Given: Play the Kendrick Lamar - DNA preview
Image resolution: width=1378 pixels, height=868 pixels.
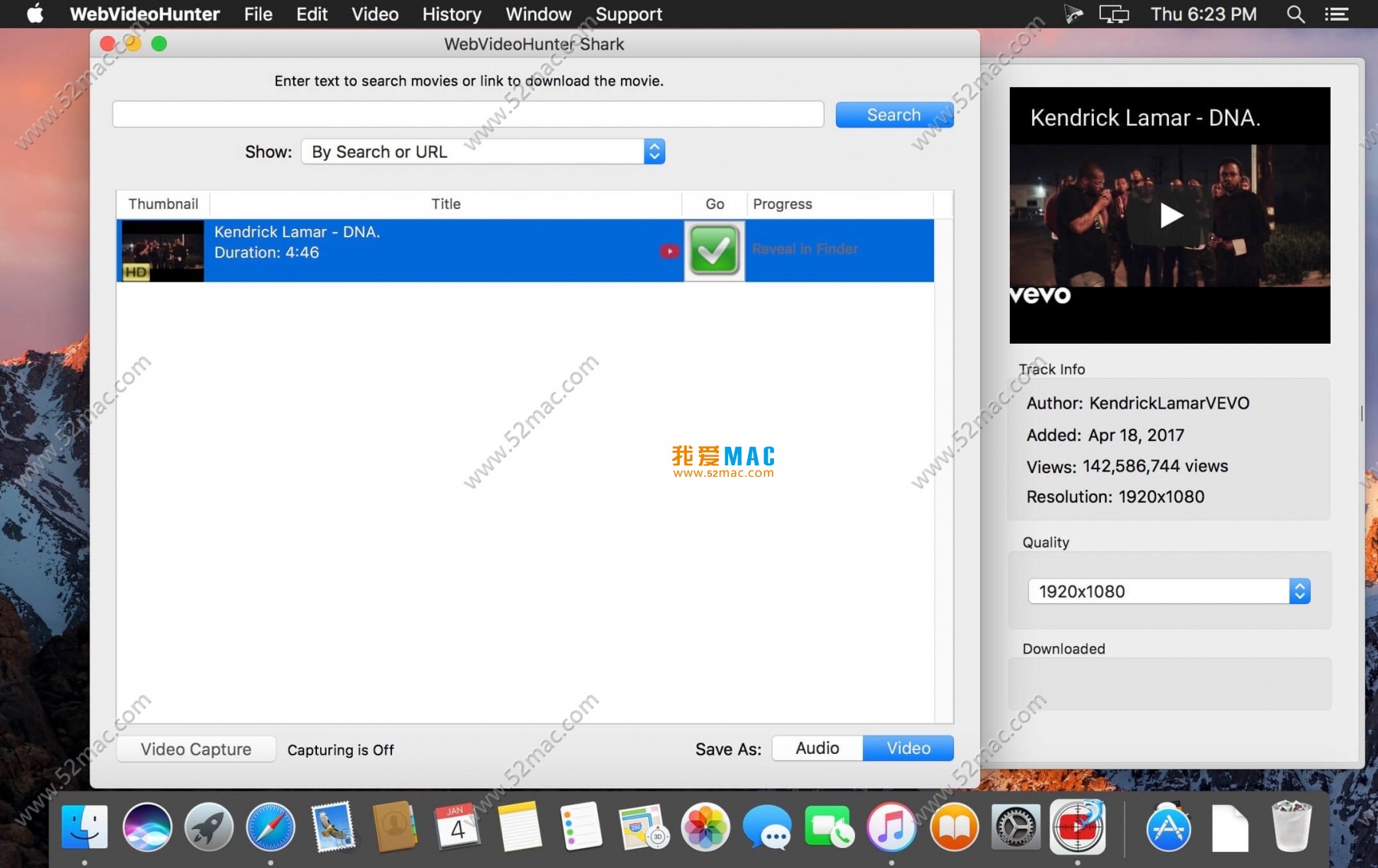Looking at the screenshot, I should click(1169, 215).
